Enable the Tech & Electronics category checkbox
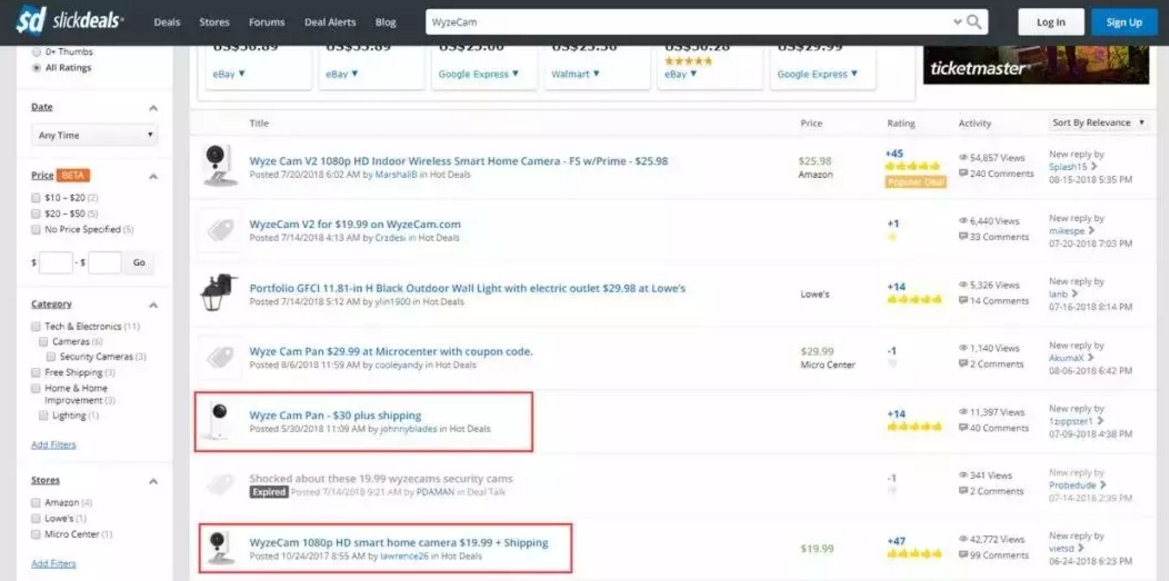1169x581 pixels. pyautogui.click(x=37, y=326)
